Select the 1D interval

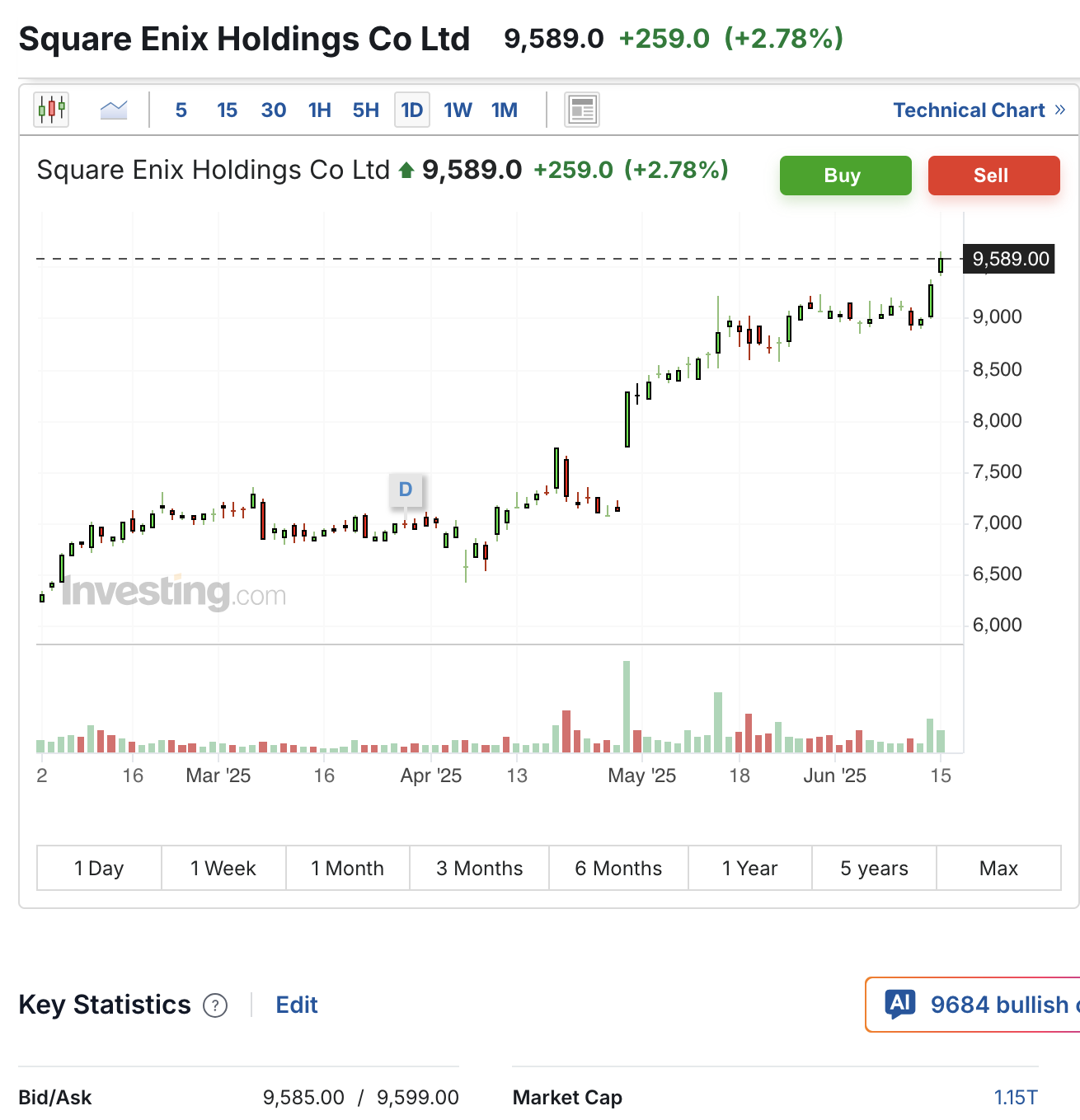[x=412, y=110]
